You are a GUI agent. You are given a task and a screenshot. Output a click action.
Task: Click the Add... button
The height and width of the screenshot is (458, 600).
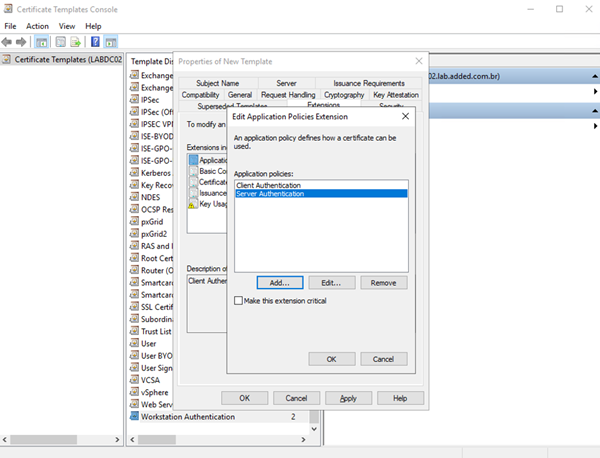click(x=279, y=283)
